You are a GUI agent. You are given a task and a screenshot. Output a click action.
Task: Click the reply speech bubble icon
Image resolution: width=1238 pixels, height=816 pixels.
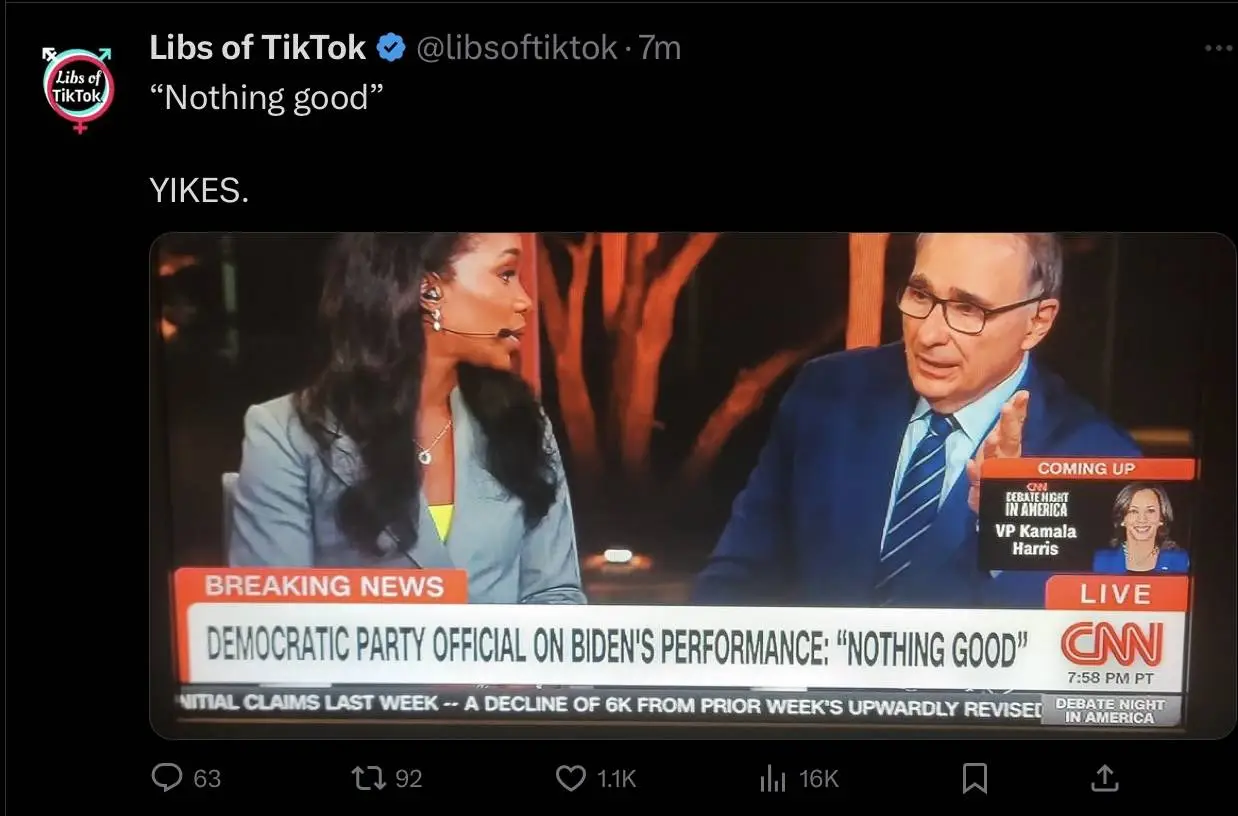(167, 778)
